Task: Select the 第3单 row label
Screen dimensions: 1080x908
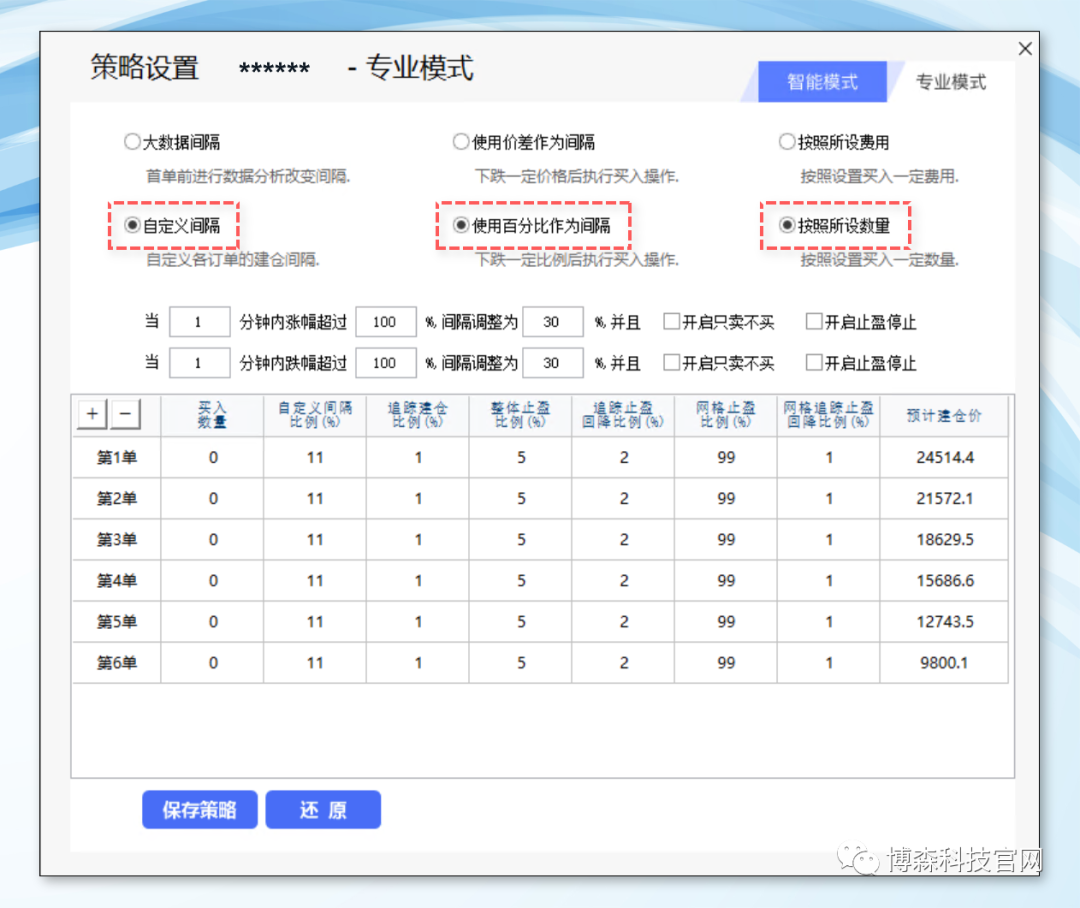Action: click(x=116, y=539)
